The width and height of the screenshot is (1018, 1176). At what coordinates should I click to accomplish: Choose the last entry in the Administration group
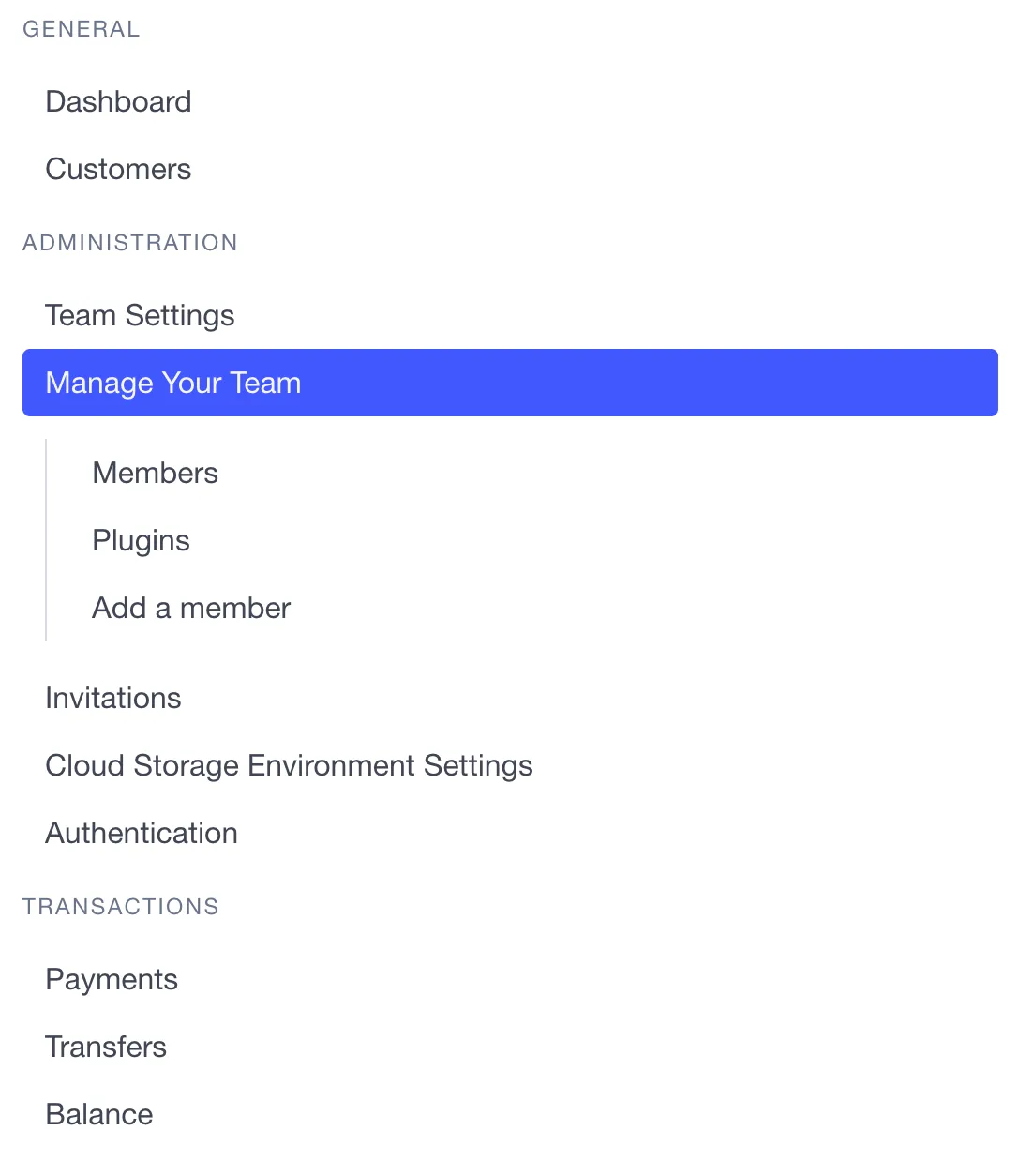(x=142, y=833)
